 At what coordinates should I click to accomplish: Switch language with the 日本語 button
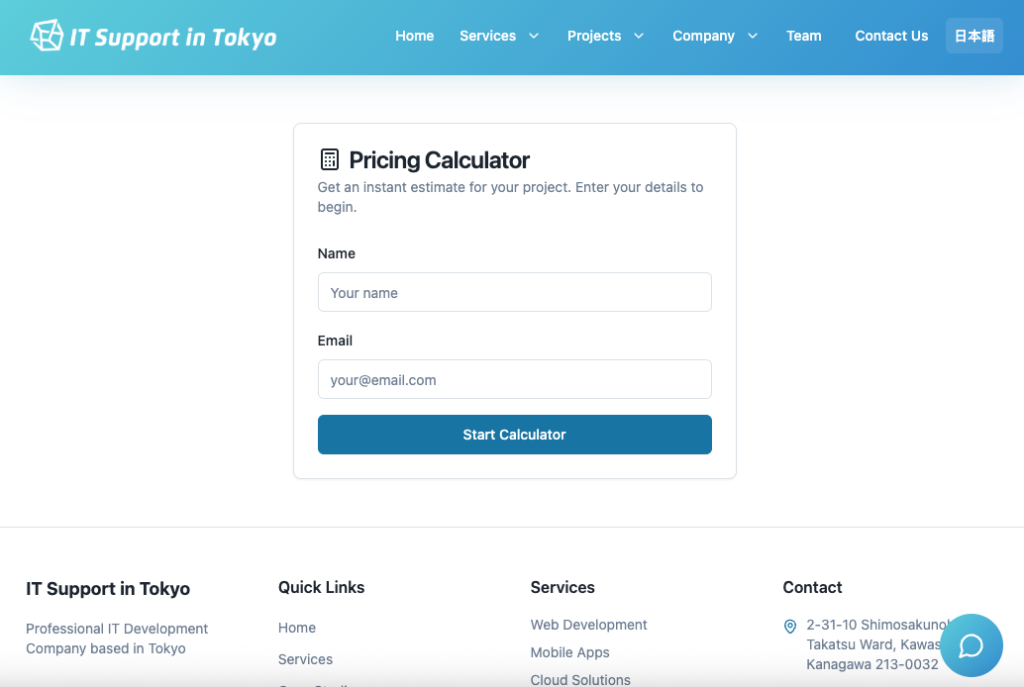click(x=974, y=36)
